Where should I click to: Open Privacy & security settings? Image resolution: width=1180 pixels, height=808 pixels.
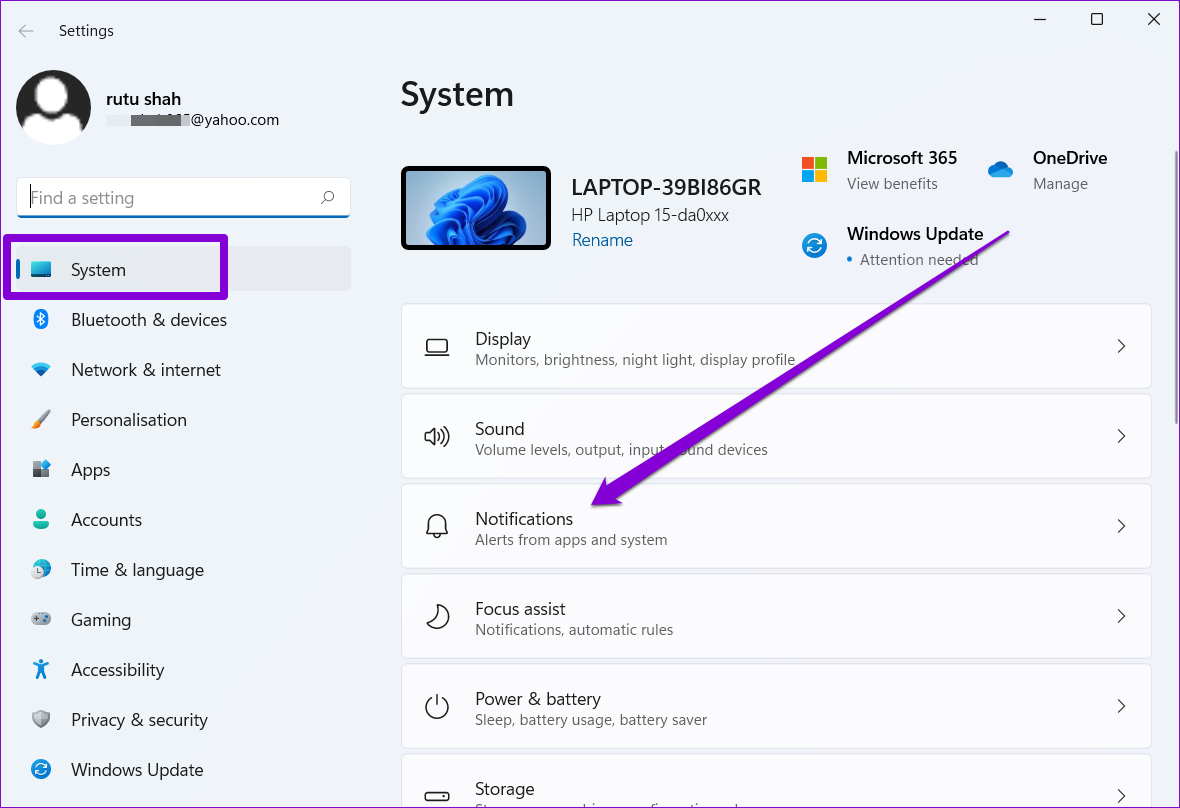point(183,720)
